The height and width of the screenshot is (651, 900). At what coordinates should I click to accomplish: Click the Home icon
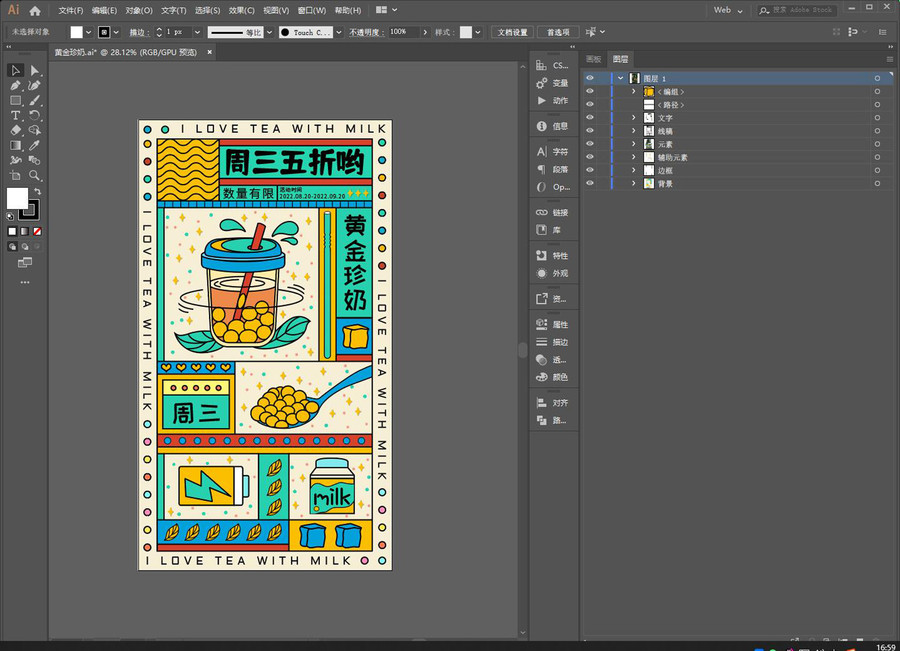35,10
